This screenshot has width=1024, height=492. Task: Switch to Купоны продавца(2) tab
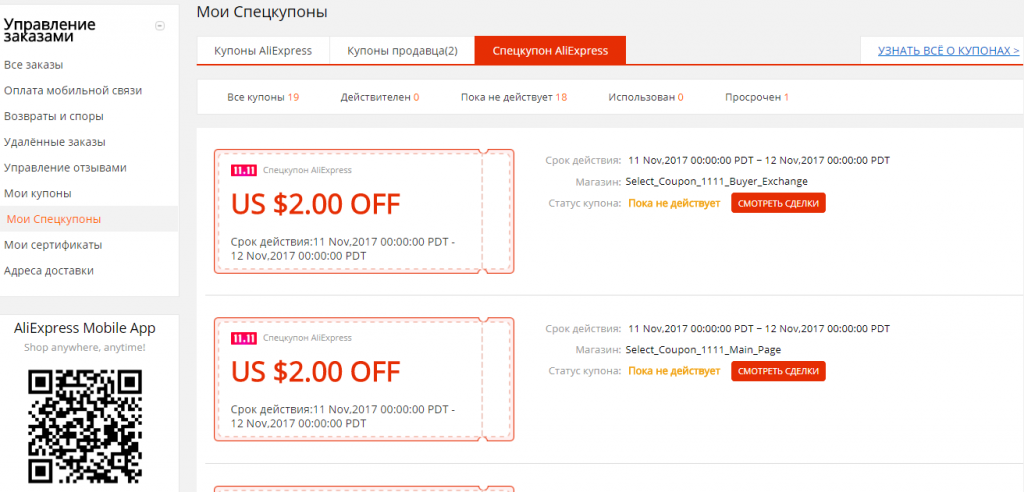[x=402, y=51]
